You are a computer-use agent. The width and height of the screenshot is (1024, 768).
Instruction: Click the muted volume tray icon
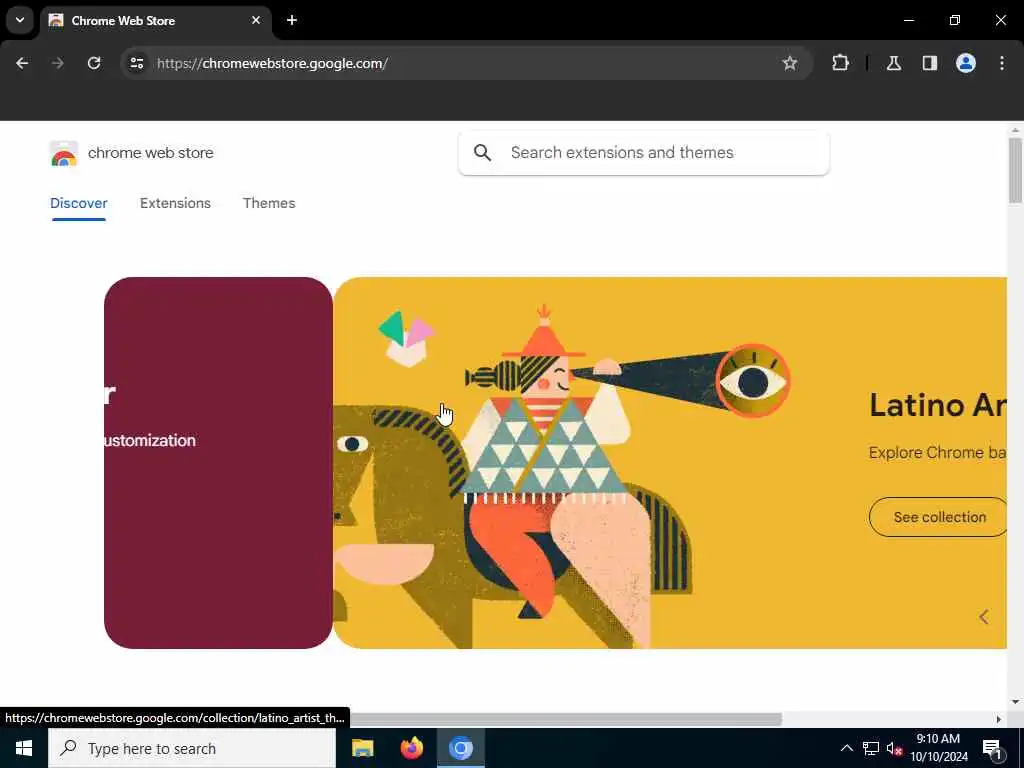point(895,748)
